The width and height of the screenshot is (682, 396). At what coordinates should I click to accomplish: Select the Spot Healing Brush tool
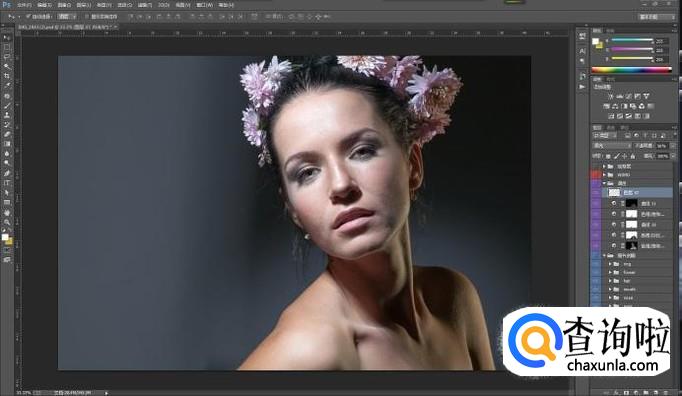tap(7, 96)
